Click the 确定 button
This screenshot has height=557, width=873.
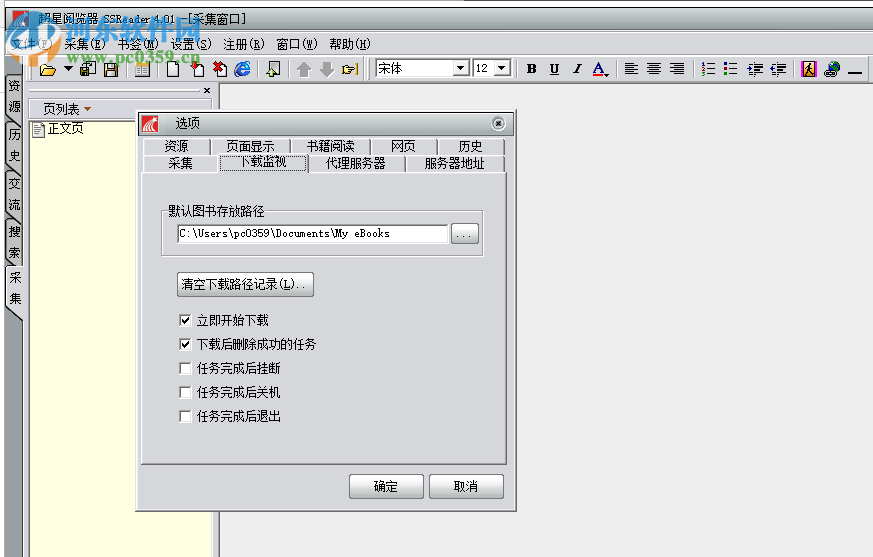point(386,486)
